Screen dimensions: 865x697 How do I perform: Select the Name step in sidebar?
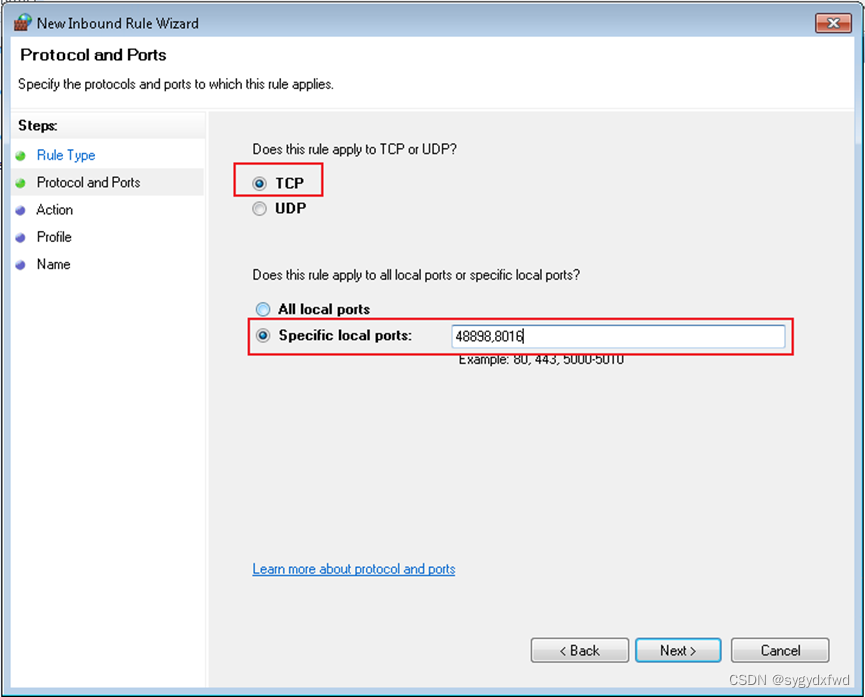coord(54,264)
